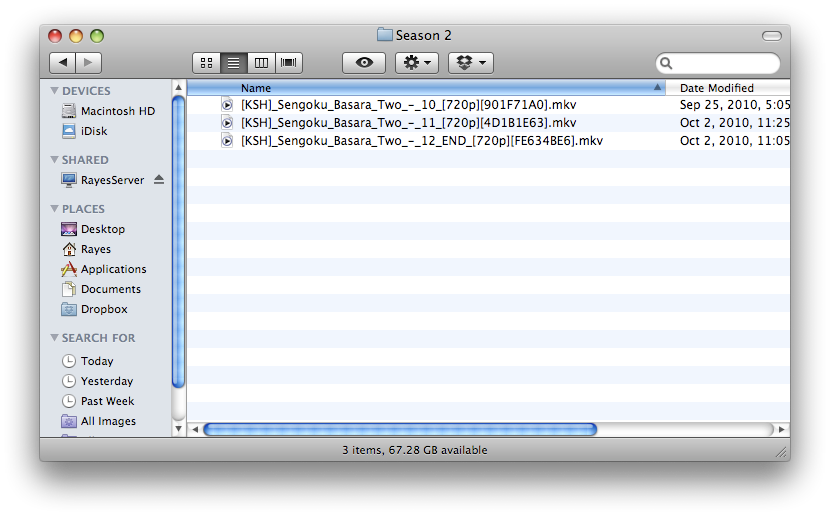The width and height of the screenshot is (830, 516).
Task: Click the Yesterday clock icon
Action: [x=69, y=381]
